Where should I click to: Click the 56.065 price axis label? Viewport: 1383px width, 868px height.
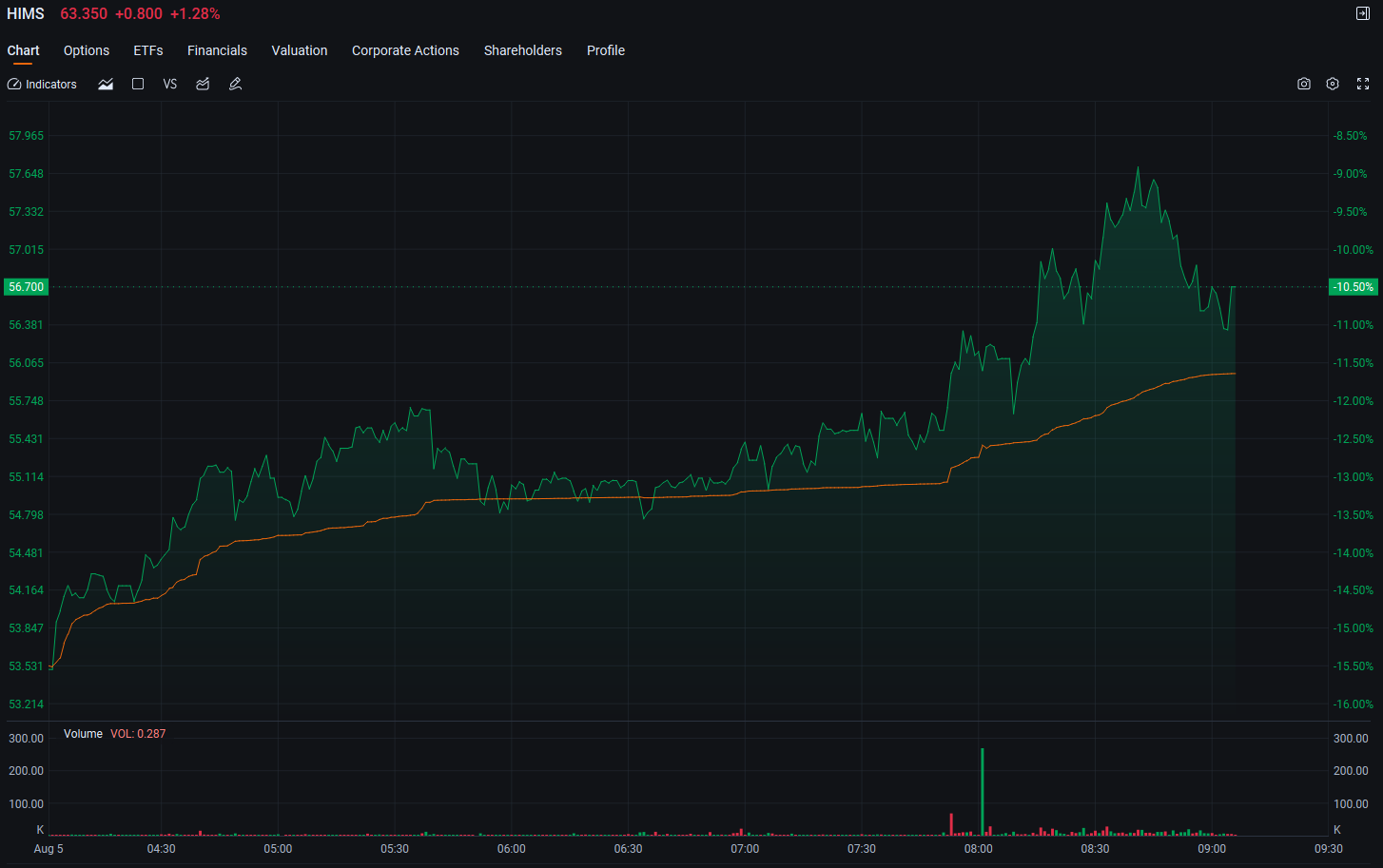coord(27,363)
